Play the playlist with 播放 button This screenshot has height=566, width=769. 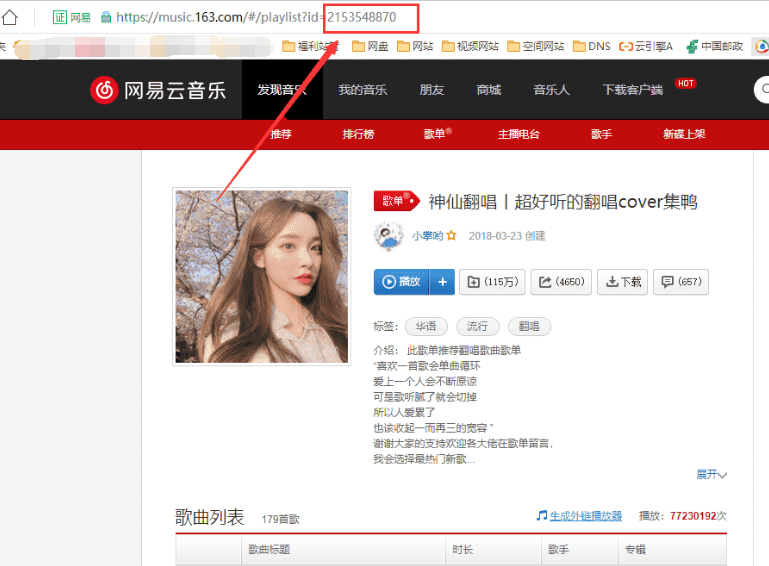click(x=401, y=282)
